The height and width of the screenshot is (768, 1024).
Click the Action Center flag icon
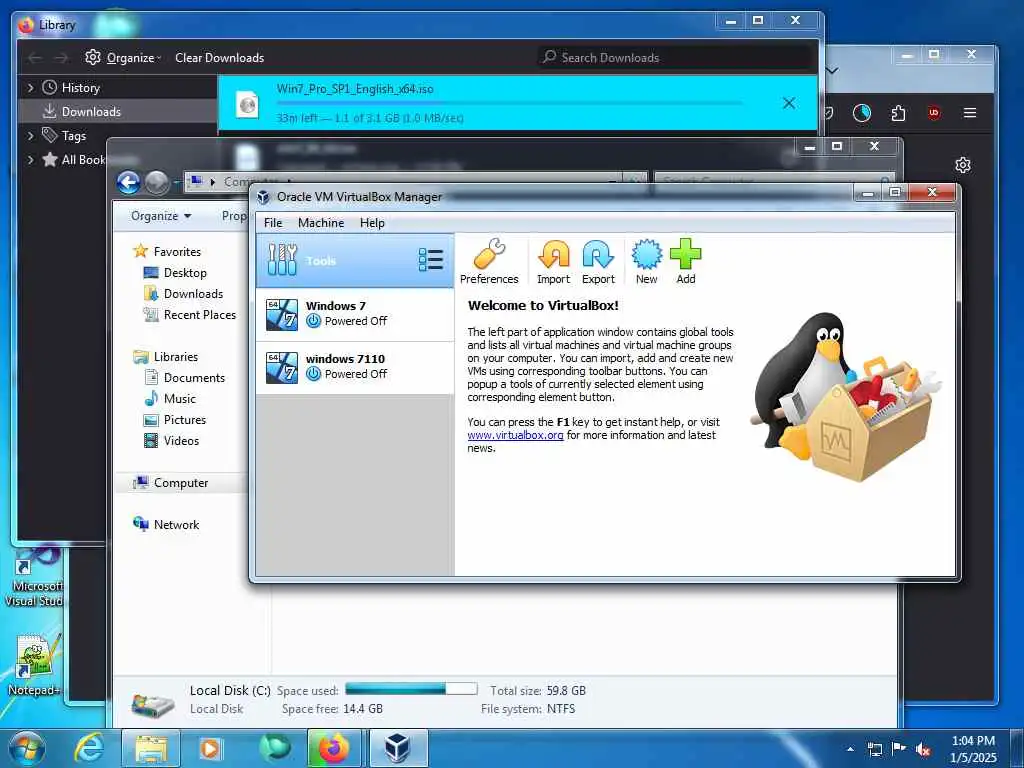(x=899, y=749)
